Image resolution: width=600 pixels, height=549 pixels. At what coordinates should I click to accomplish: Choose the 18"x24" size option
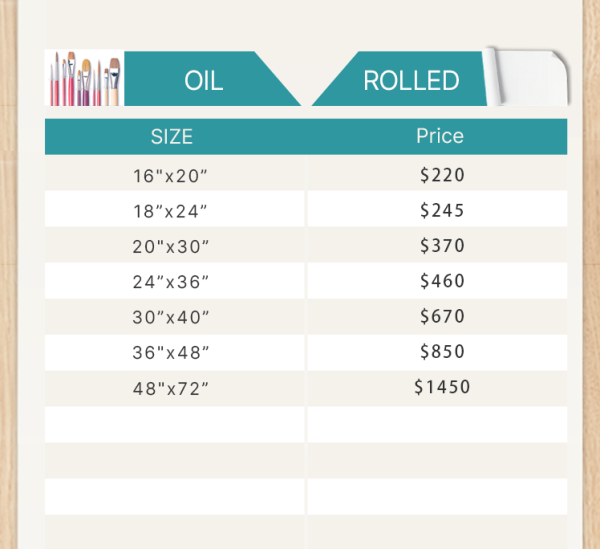point(171,211)
